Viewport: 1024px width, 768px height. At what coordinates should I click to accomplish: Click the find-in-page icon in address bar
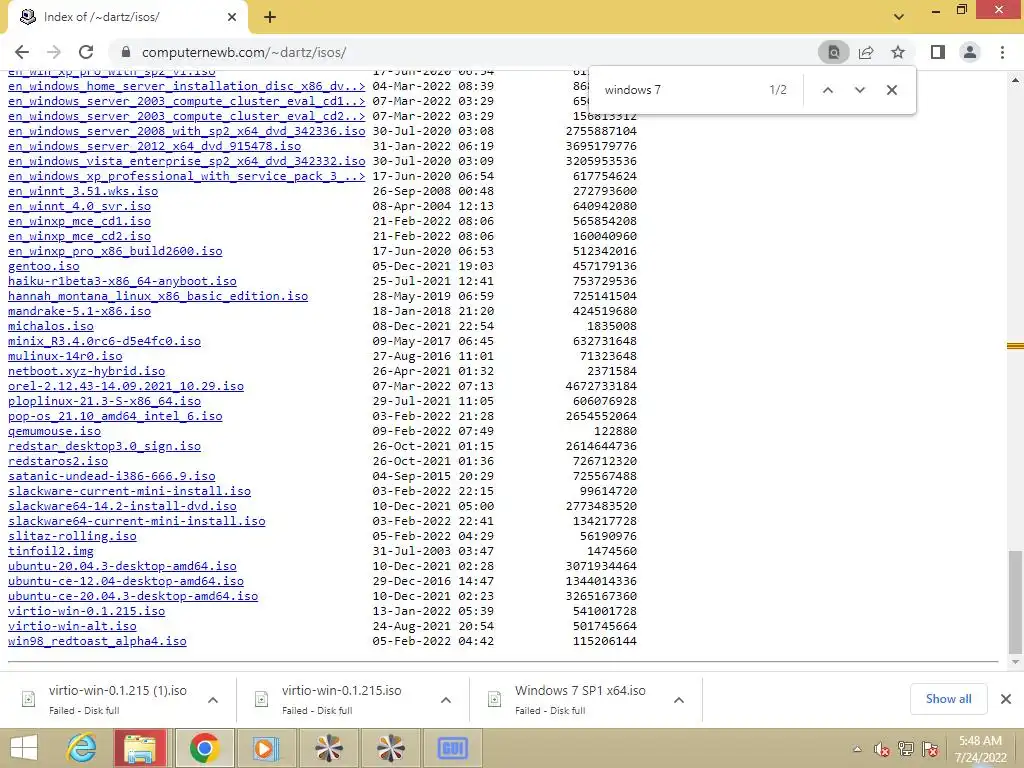click(x=834, y=52)
